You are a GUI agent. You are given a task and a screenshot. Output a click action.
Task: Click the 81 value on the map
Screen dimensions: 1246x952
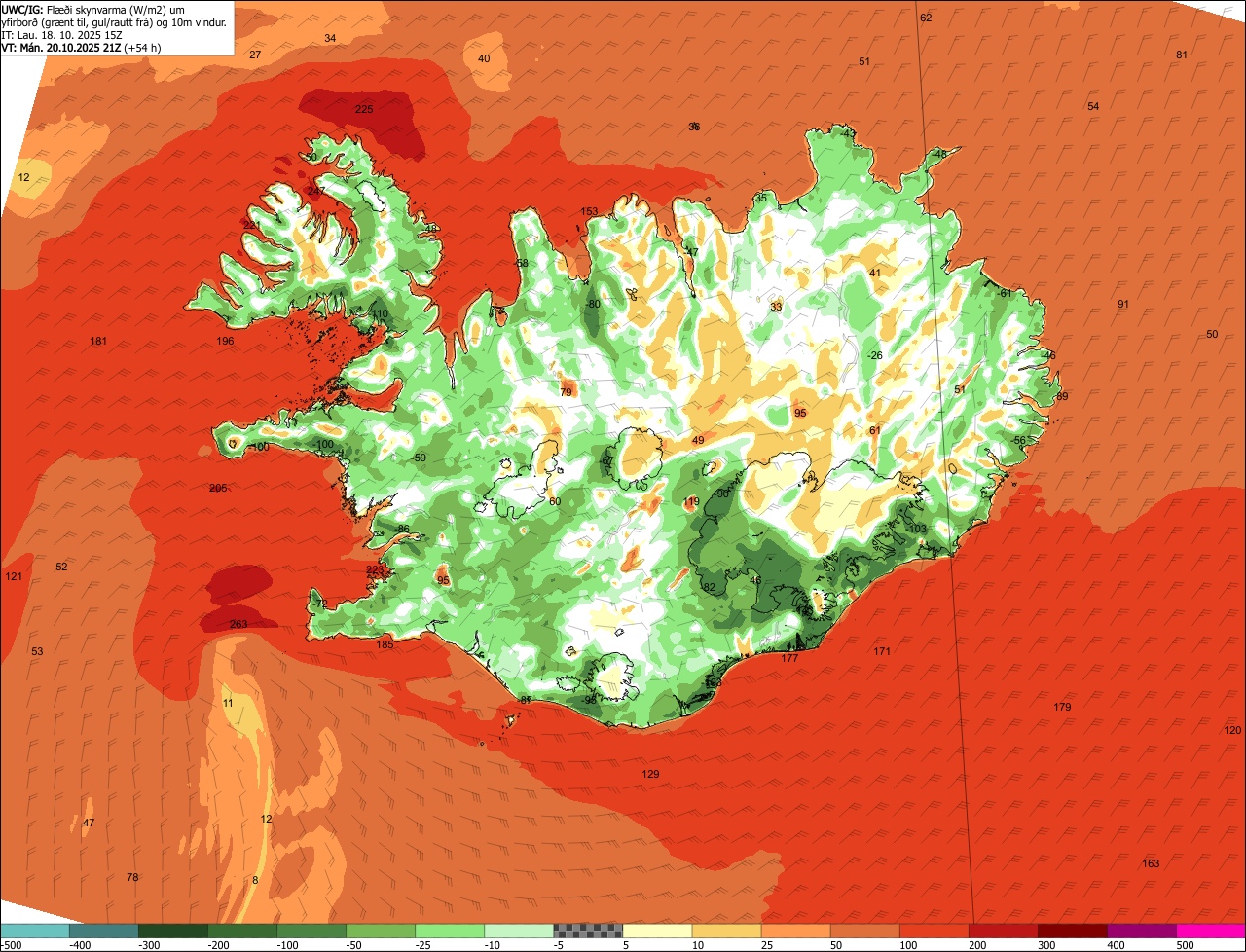pos(1182,55)
